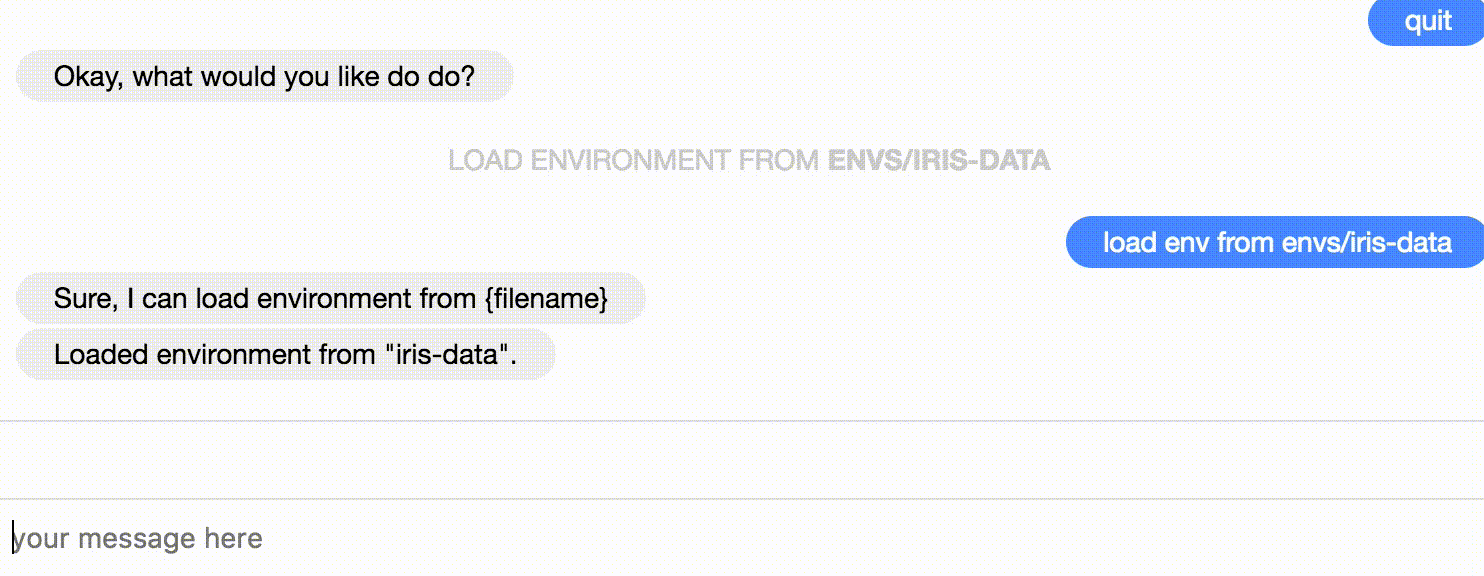1484x576 pixels.
Task: Select the "Okay, what would you like do do?" reply
Action: pyautogui.click(x=264, y=76)
